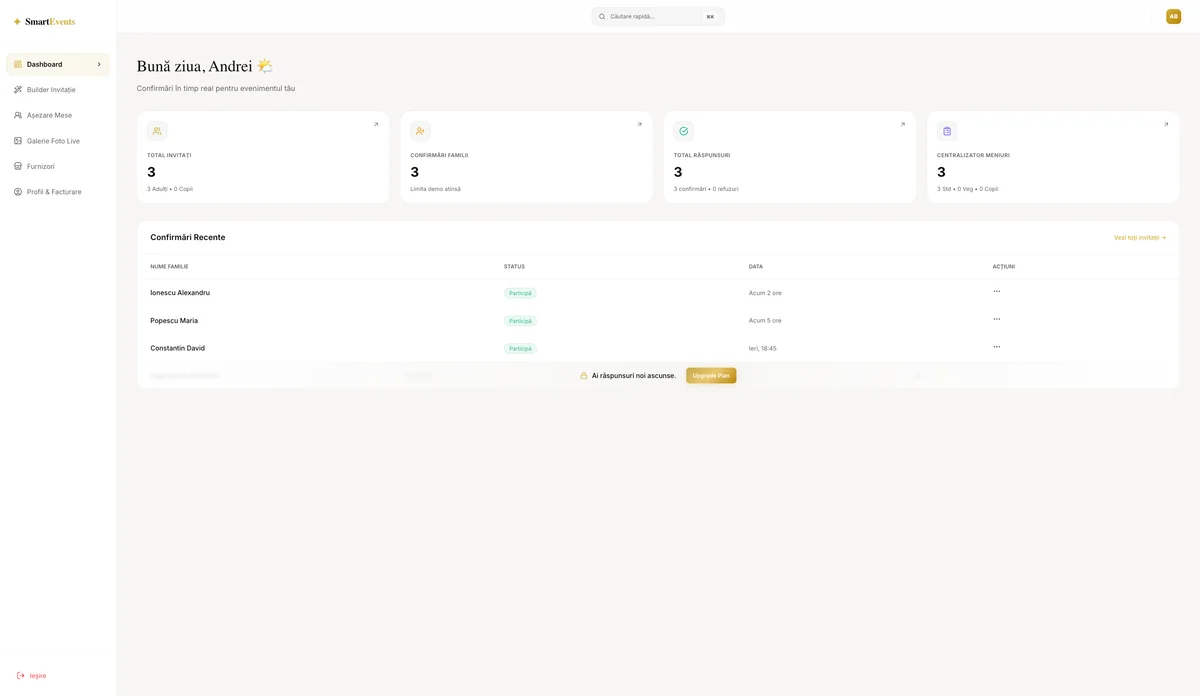Click Participă badge for Ionescu Alexandru
The height and width of the screenshot is (696, 1200).
click(x=520, y=293)
